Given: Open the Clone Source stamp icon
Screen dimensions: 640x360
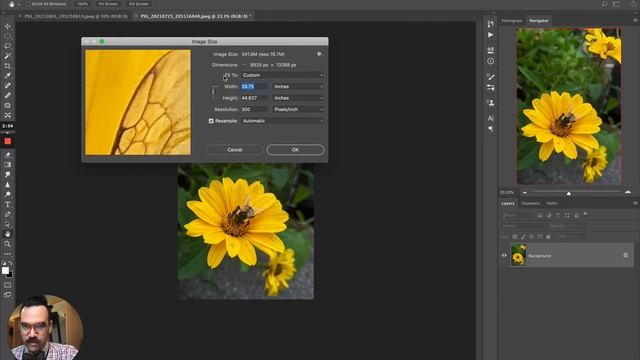Looking at the screenshot, I should click(491, 103).
